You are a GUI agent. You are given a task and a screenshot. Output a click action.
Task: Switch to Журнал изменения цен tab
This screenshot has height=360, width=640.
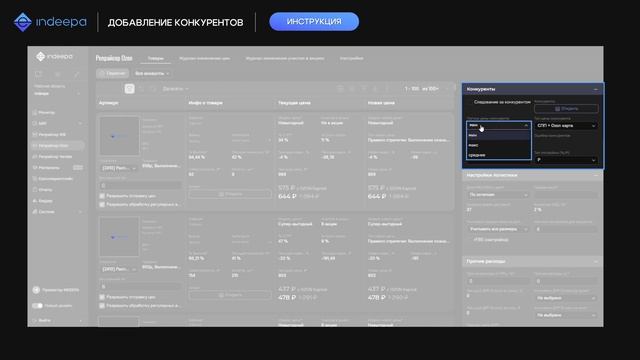coord(204,58)
